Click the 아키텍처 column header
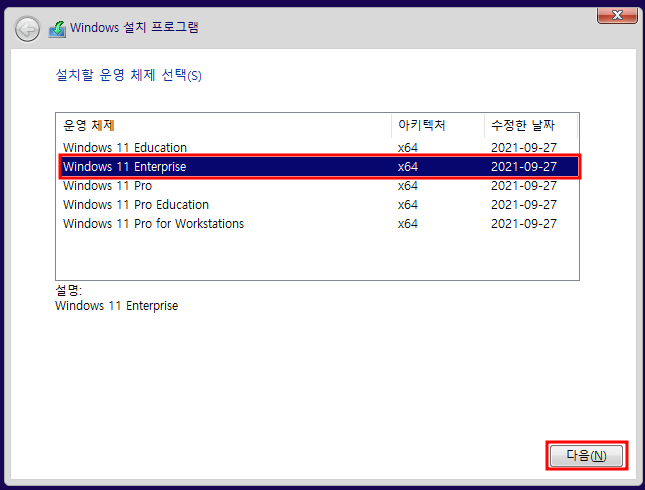Screen dimensions: 645x490 click(x=438, y=125)
